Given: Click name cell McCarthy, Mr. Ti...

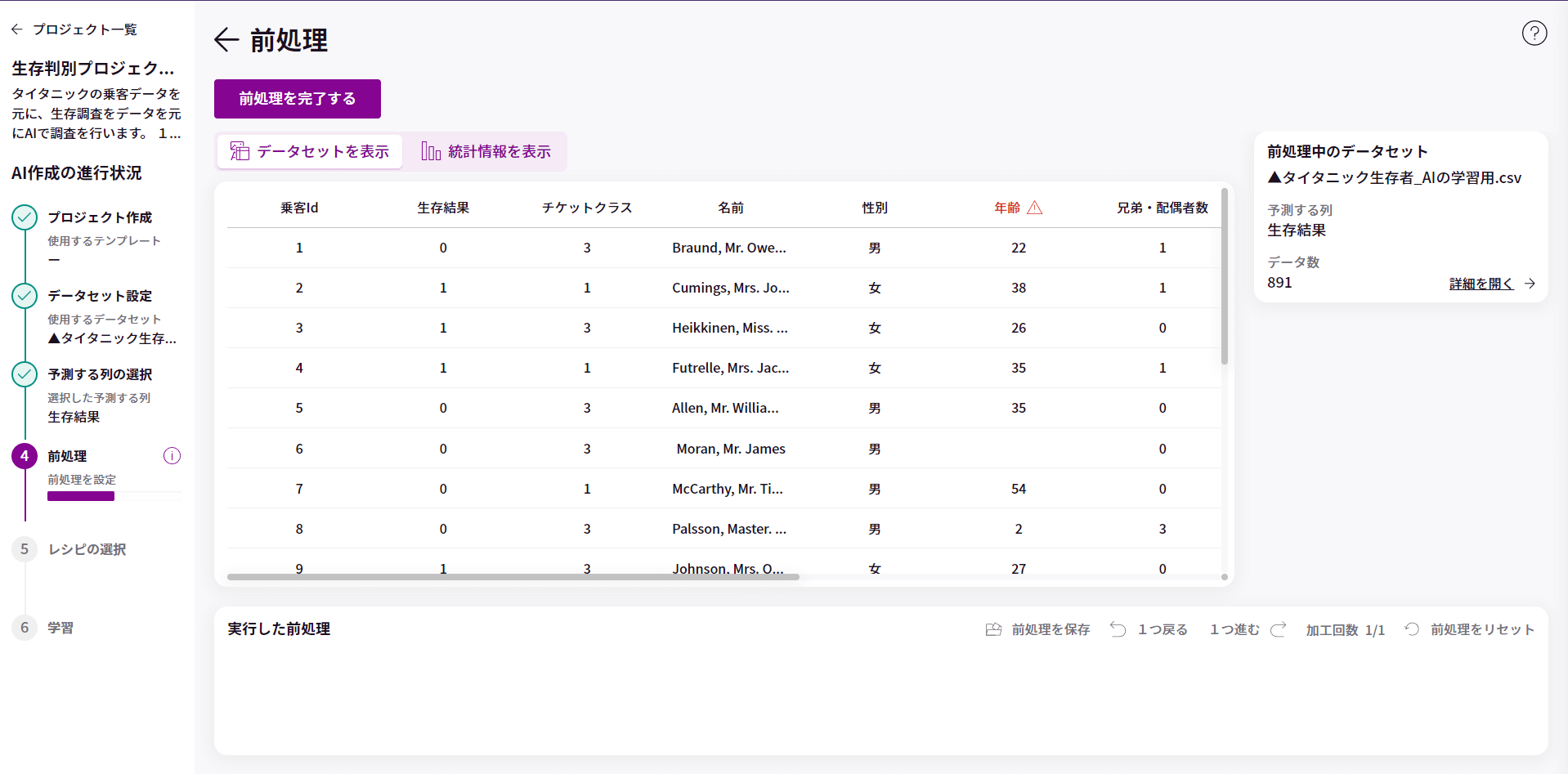Looking at the screenshot, I should point(728,489).
